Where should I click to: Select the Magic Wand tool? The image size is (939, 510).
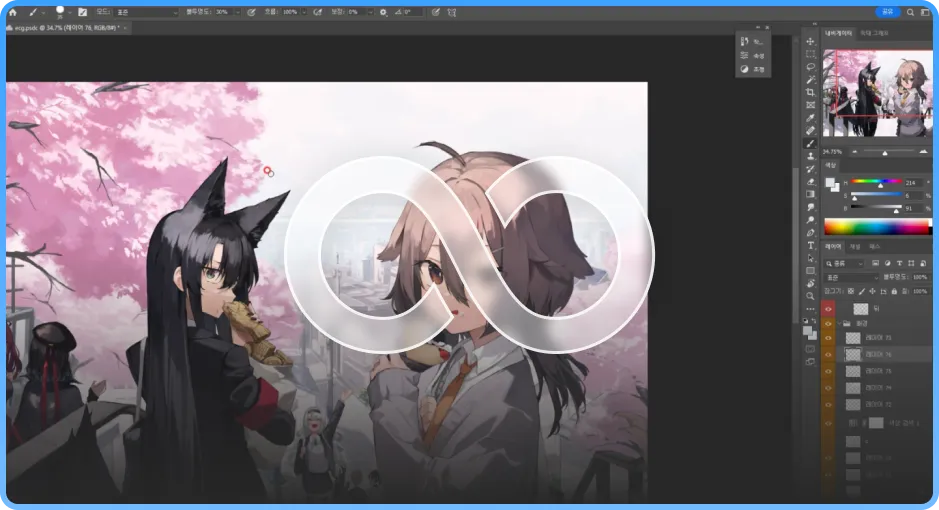tap(810, 80)
